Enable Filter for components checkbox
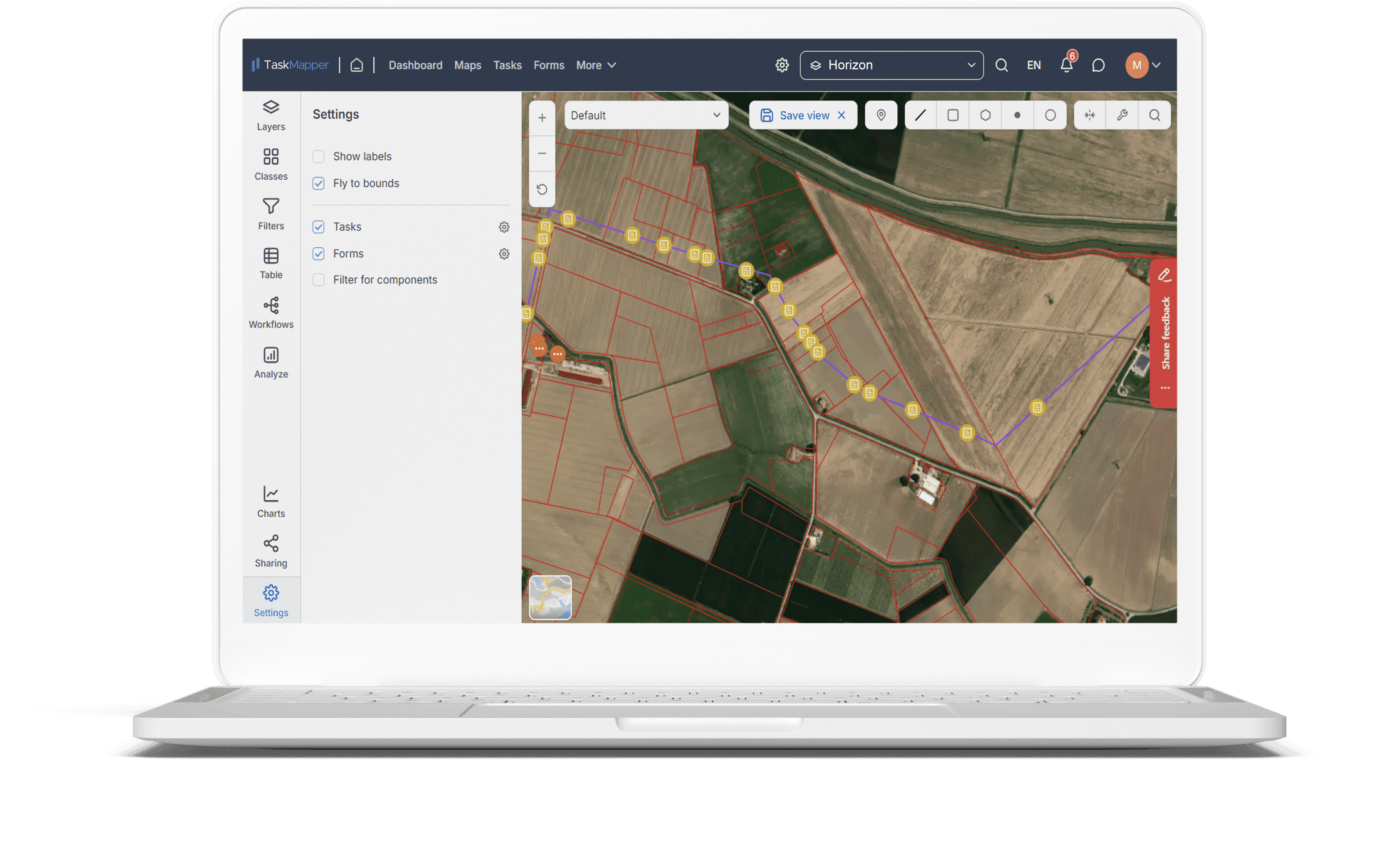This screenshot has width=1400, height=853. tap(318, 280)
